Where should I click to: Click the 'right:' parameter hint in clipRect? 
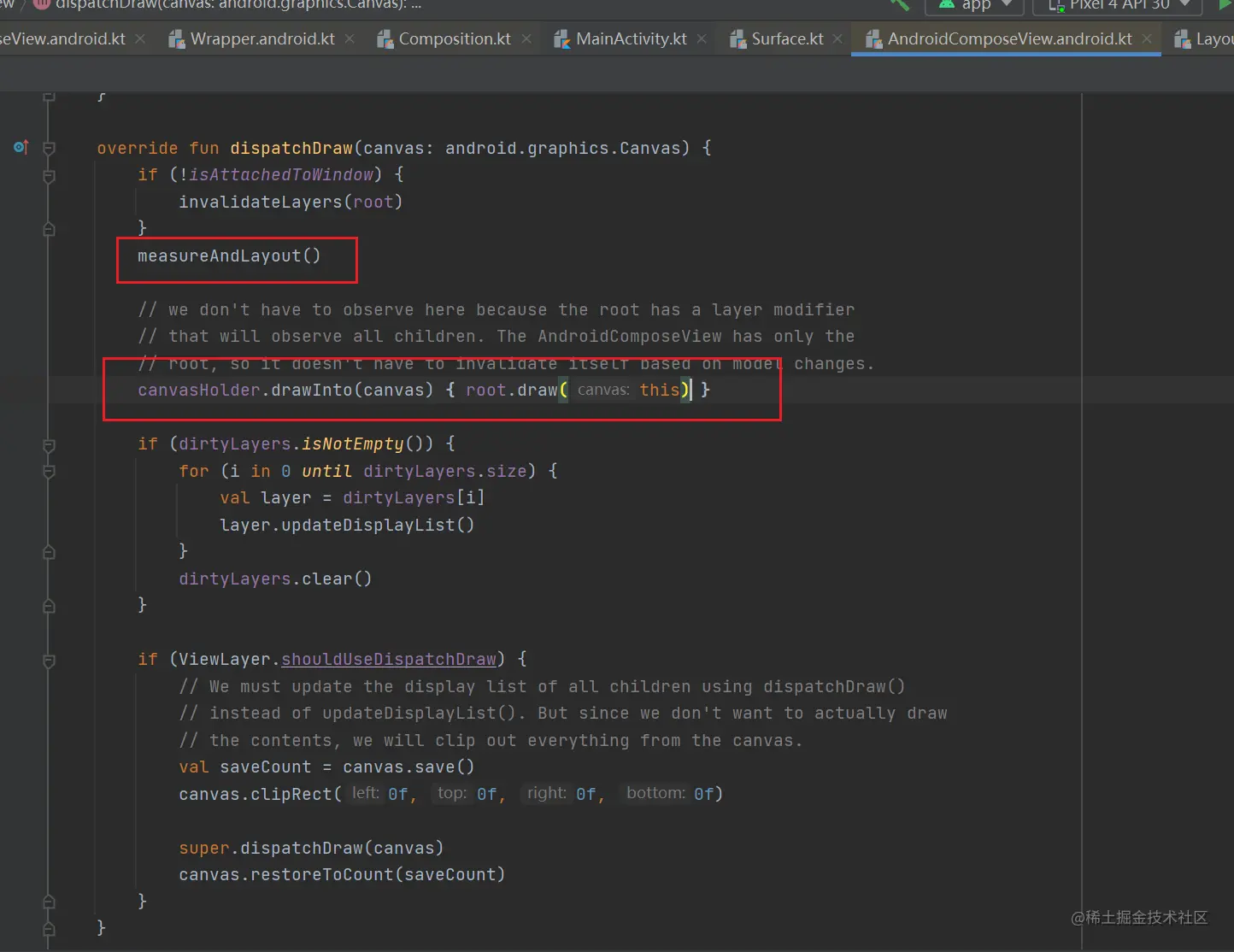(547, 793)
